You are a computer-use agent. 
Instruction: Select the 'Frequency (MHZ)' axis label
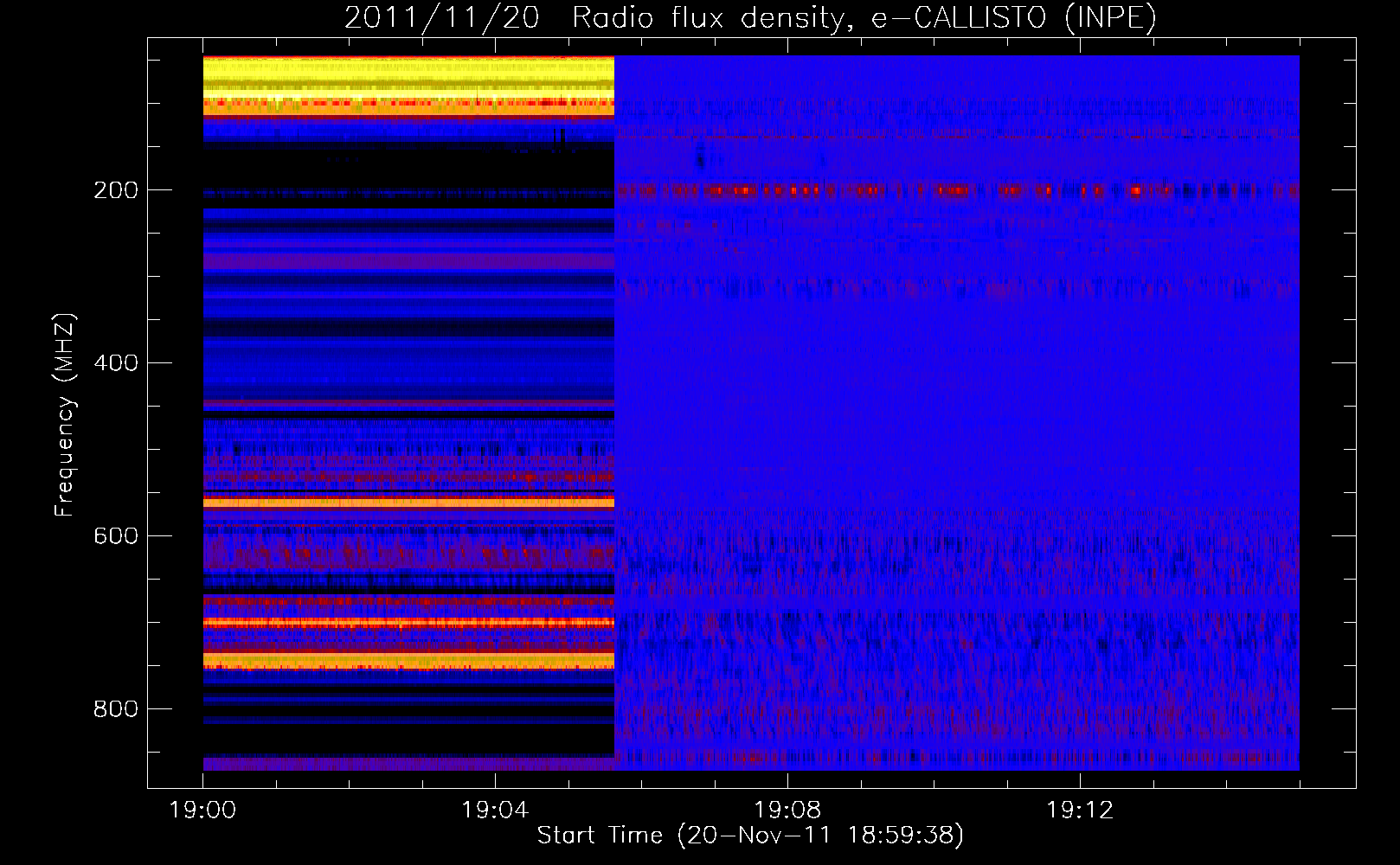[x=65, y=414]
